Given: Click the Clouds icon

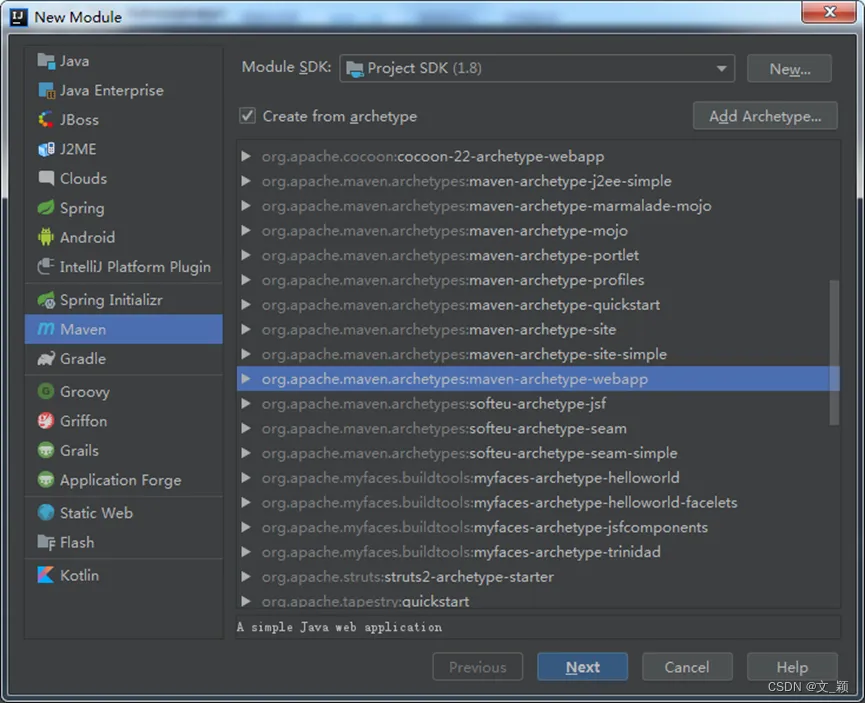Looking at the screenshot, I should click(x=46, y=178).
